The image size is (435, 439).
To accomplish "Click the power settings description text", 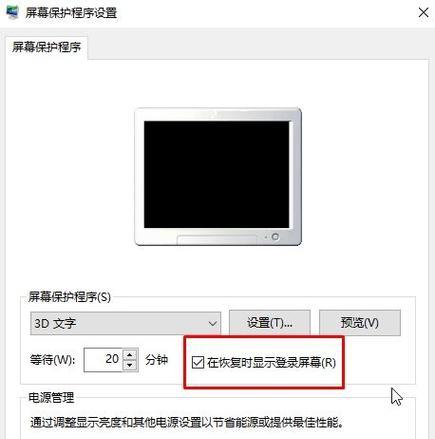I will pos(187,423).
